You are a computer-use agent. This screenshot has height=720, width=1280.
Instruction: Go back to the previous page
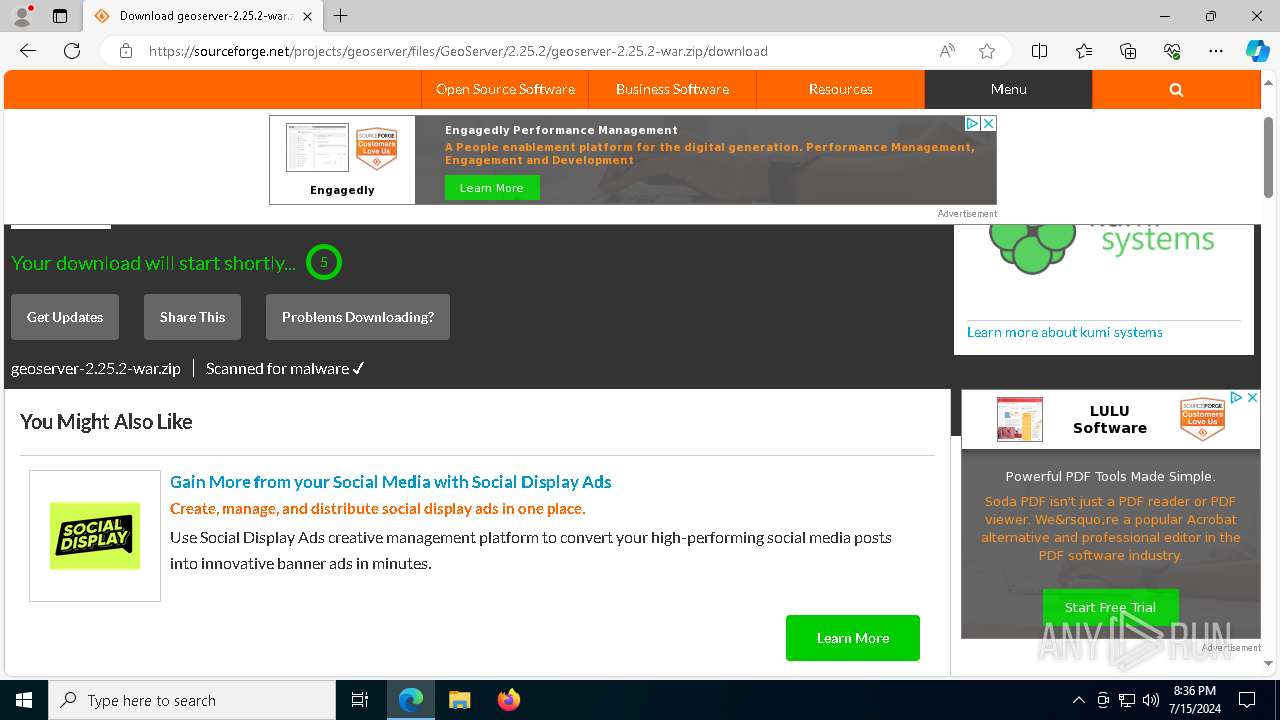pos(28,51)
